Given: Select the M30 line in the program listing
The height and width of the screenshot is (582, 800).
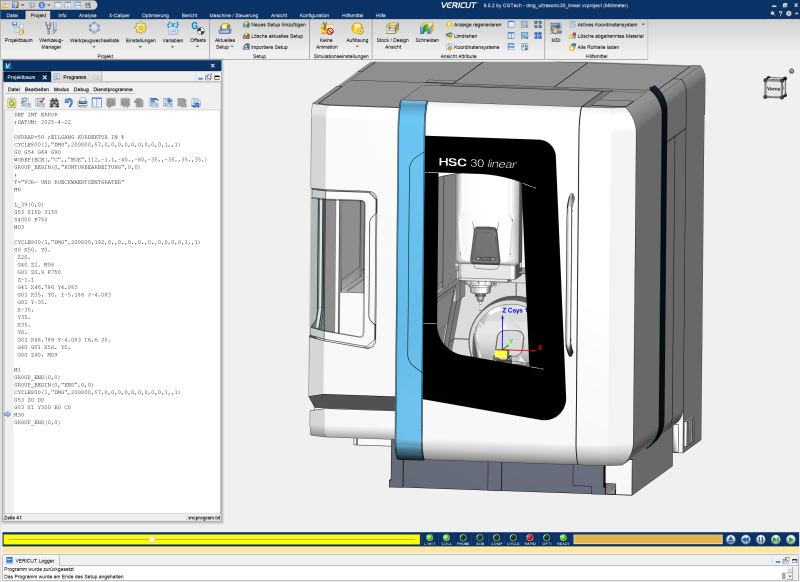Looking at the screenshot, I should click(x=19, y=415).
